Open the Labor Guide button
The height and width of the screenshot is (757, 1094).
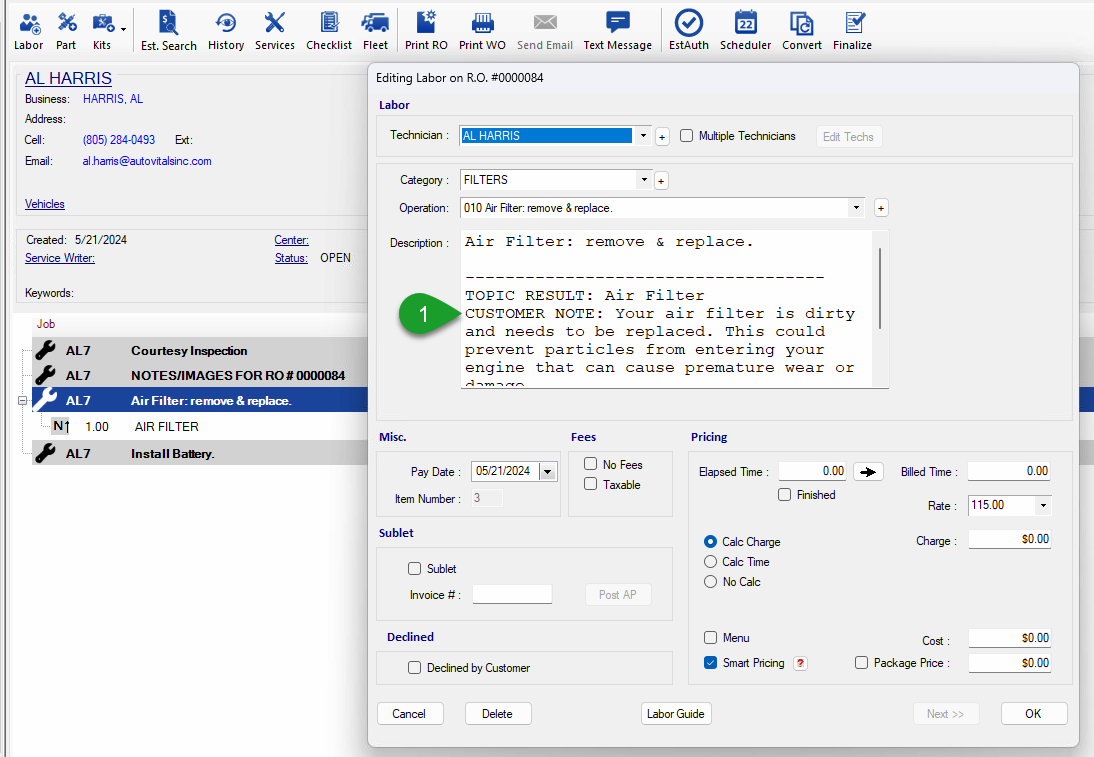click(675, 714)
